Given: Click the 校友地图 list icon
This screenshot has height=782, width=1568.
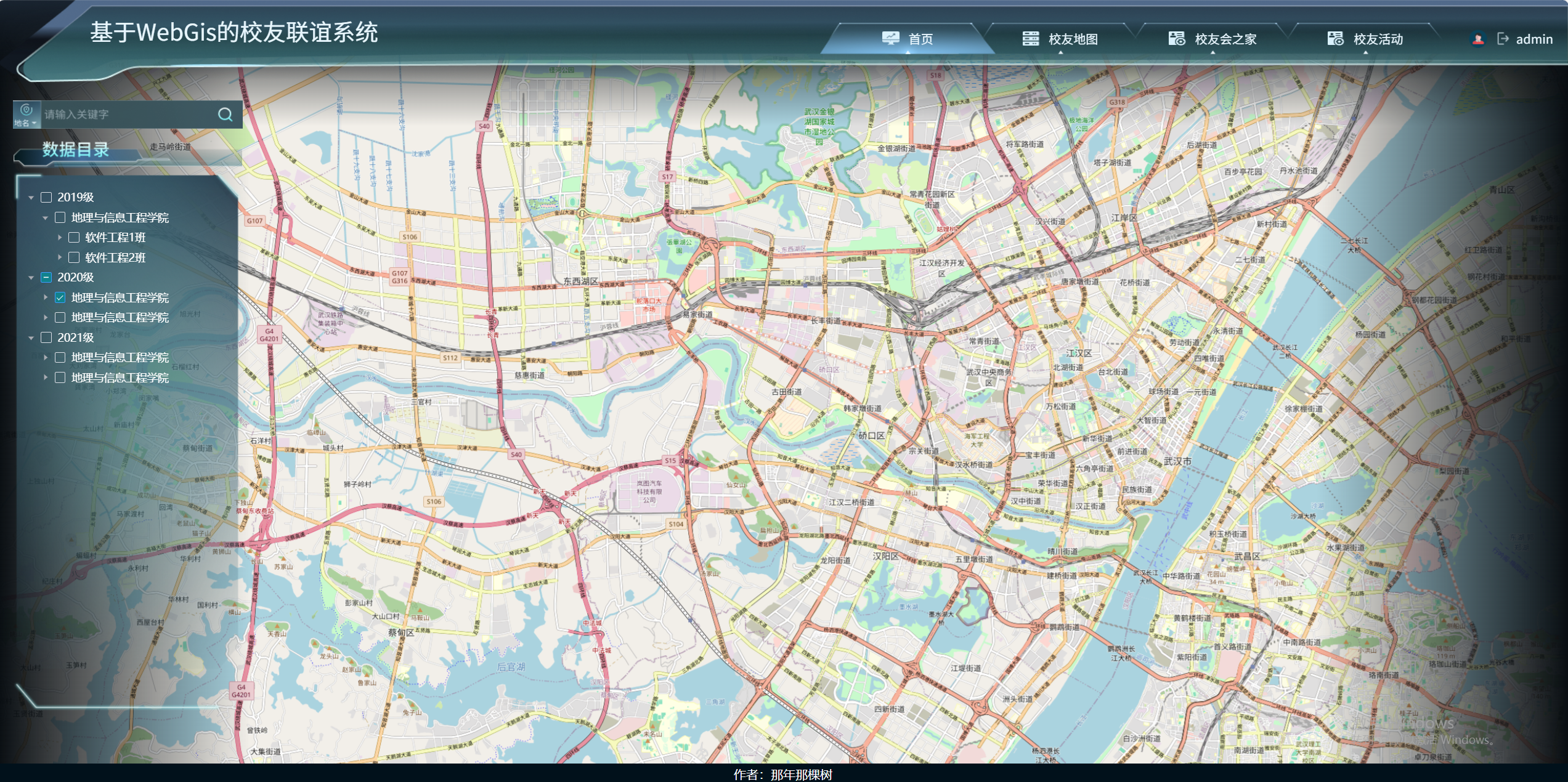Looking at the screenshot, I should tap(1030, 39).
